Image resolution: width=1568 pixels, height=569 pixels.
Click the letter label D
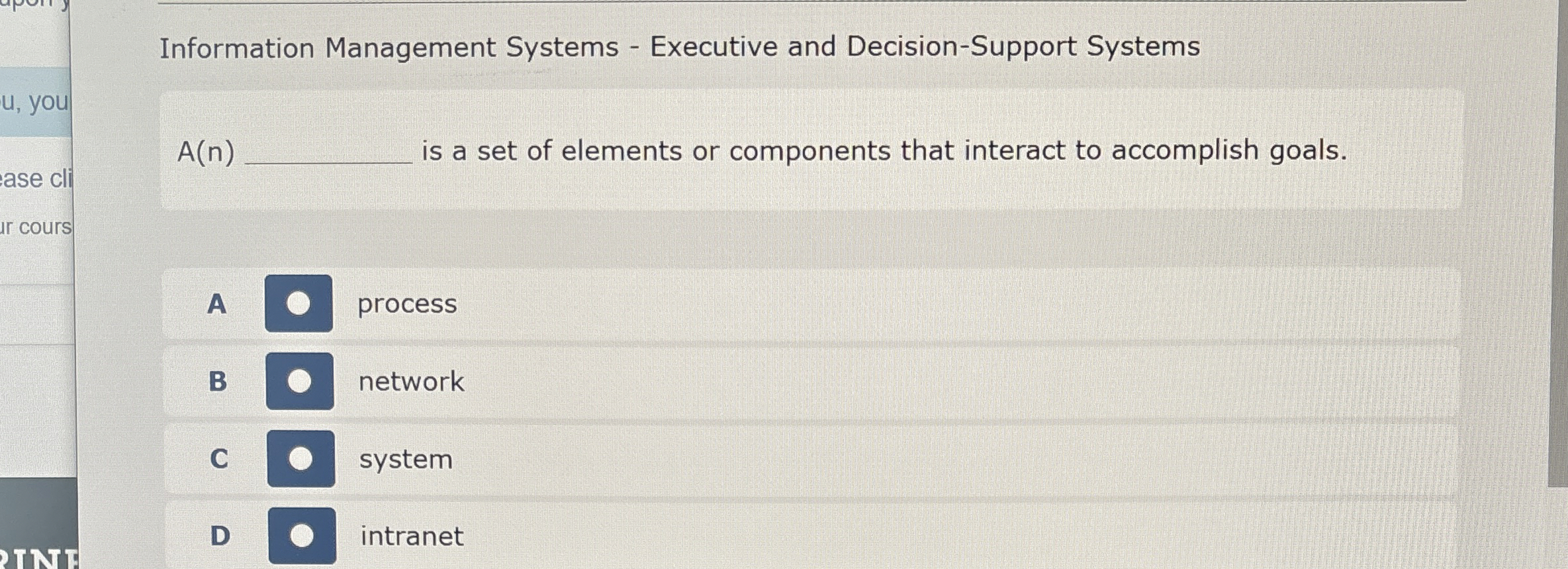[x=220, y=536]
